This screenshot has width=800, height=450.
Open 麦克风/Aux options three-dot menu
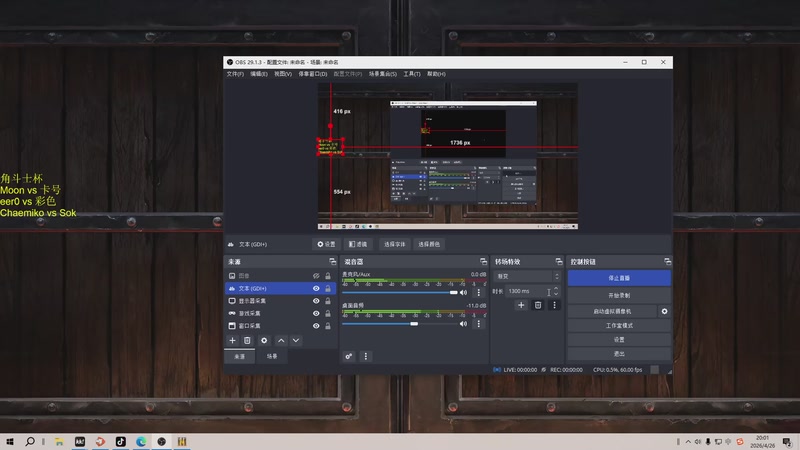(479, 292)
